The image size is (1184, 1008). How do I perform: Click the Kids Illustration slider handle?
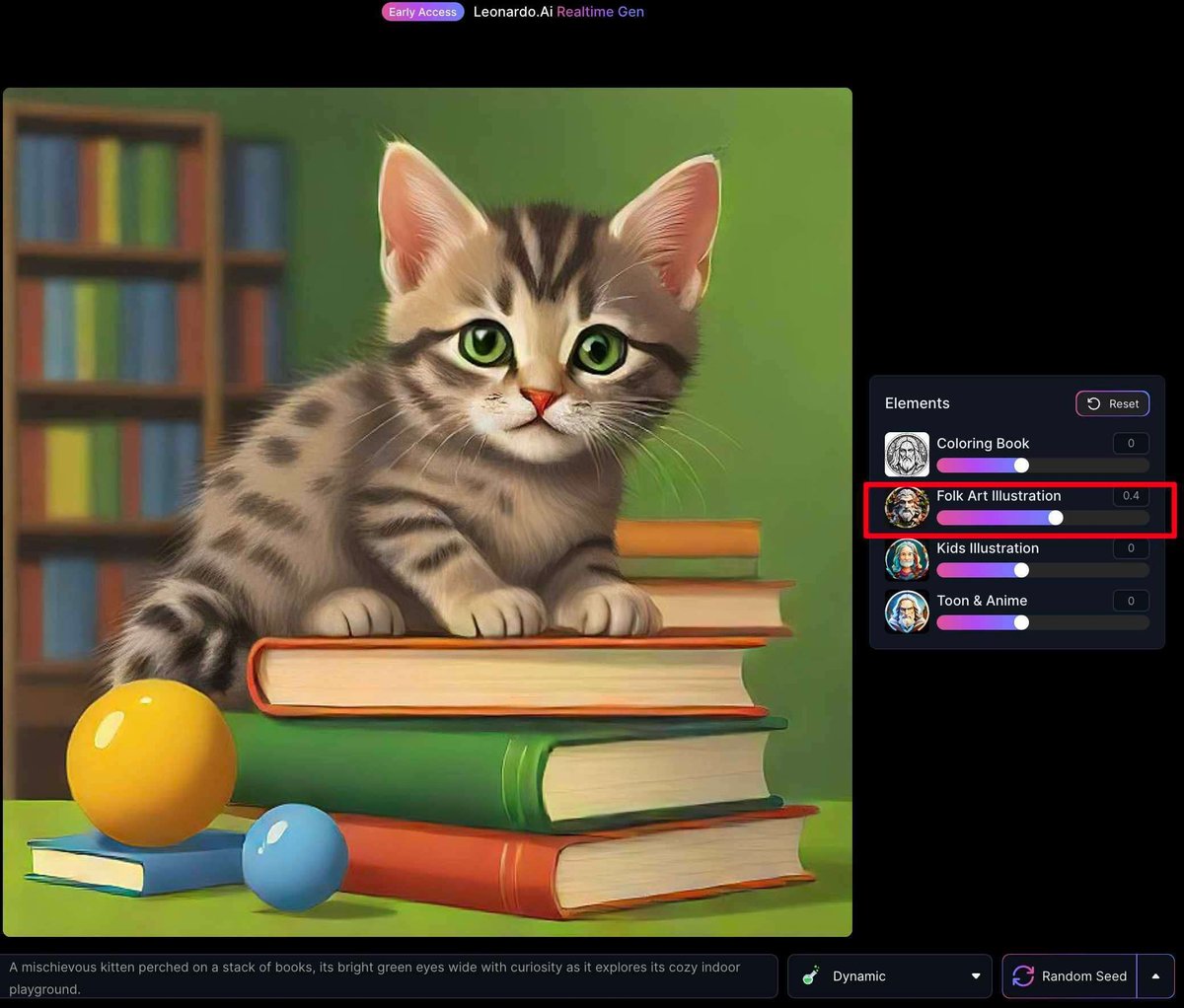coord(1021,570)
